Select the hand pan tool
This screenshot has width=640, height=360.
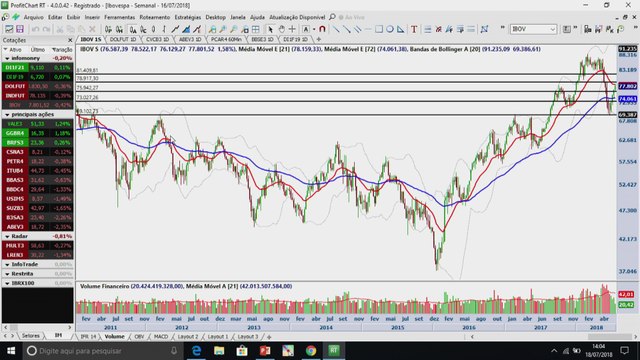click(x=281, y=29)
